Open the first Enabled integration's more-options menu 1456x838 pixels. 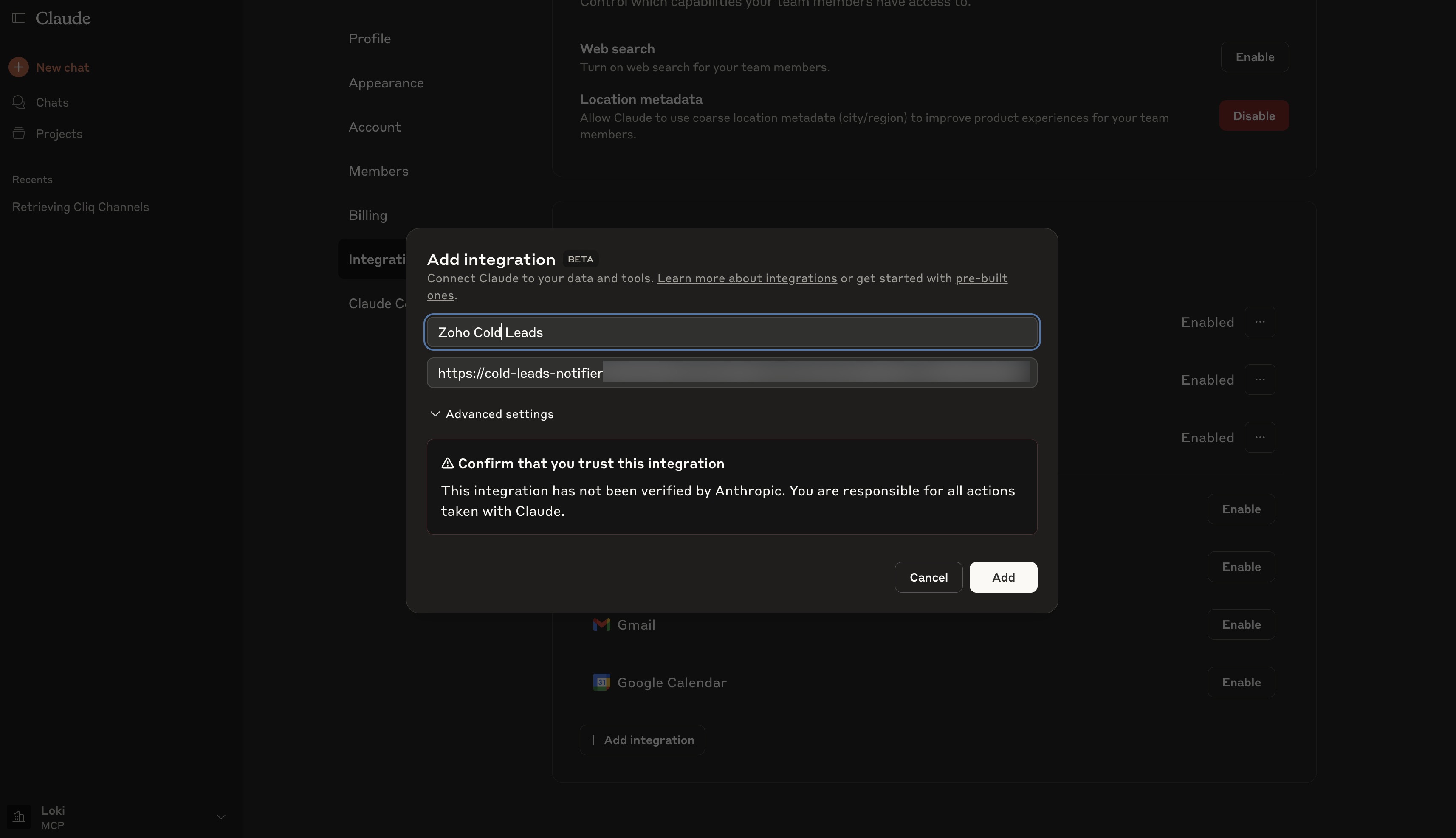[1260, 322]
